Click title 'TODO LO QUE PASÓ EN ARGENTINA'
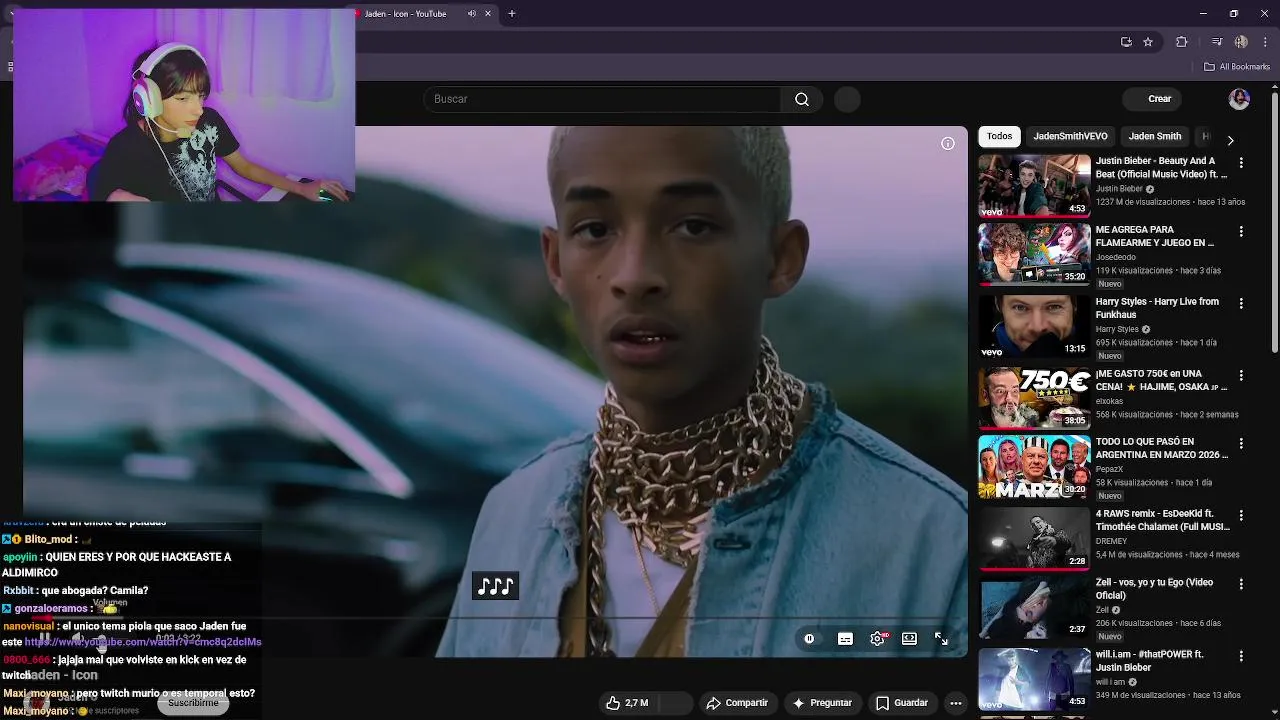The height and width of the screenshot is (720, 1280). click(x=1162, y=448)
